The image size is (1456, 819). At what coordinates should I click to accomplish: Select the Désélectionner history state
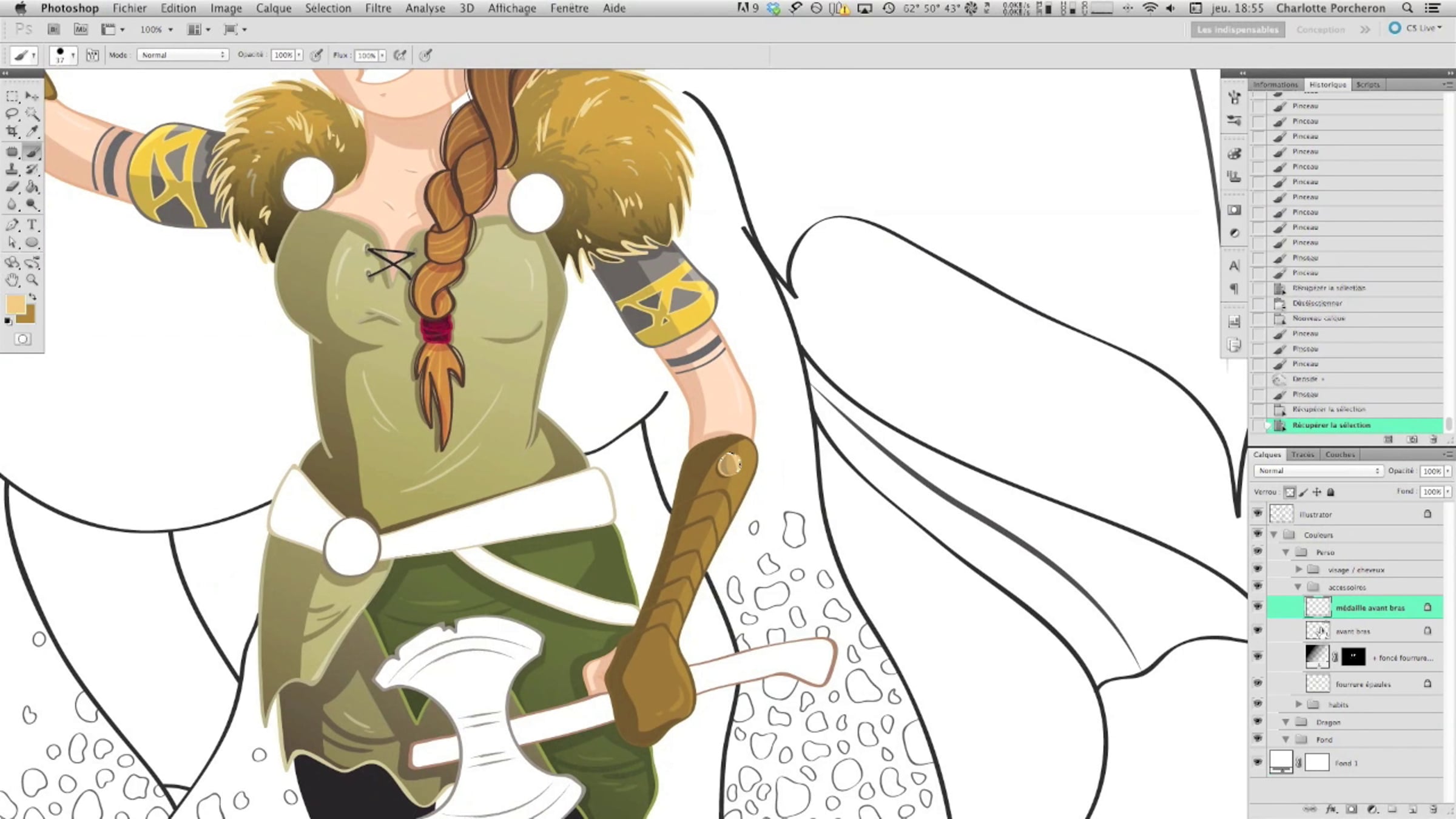coord(1316,303)
